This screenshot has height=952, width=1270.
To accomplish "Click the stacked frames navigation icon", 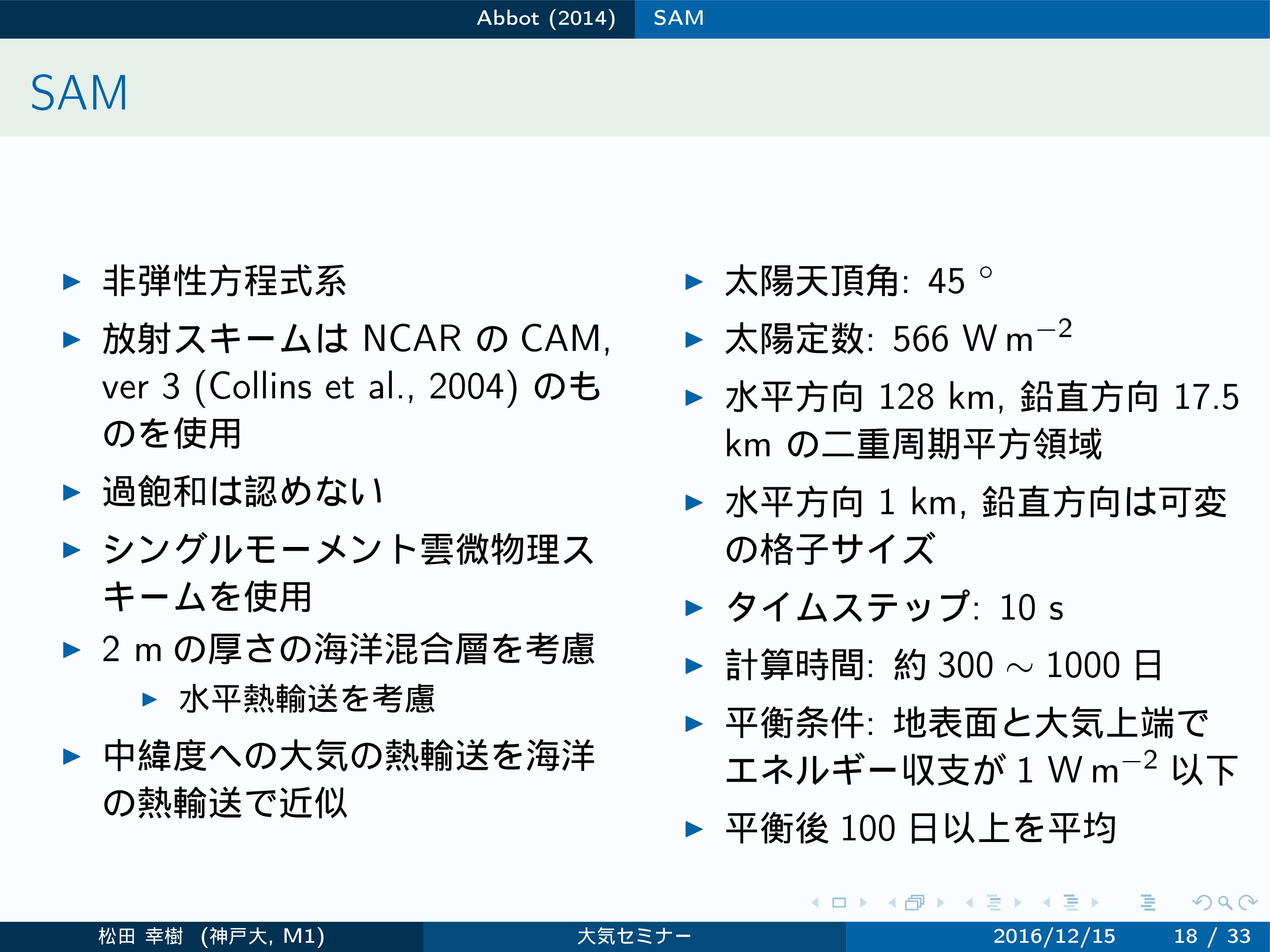I will tap(915, 902).
